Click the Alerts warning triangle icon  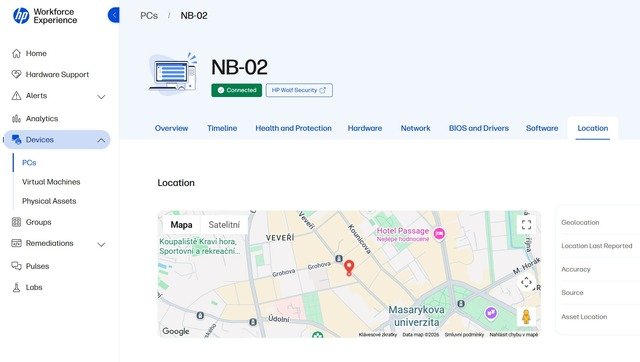point(16,96)
